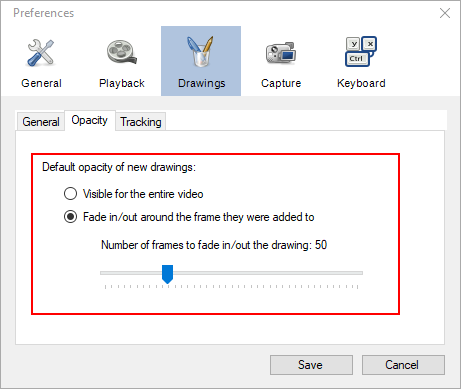
Task: Click the Capture label in the preferences toolbar
Action: pos(281,83)
